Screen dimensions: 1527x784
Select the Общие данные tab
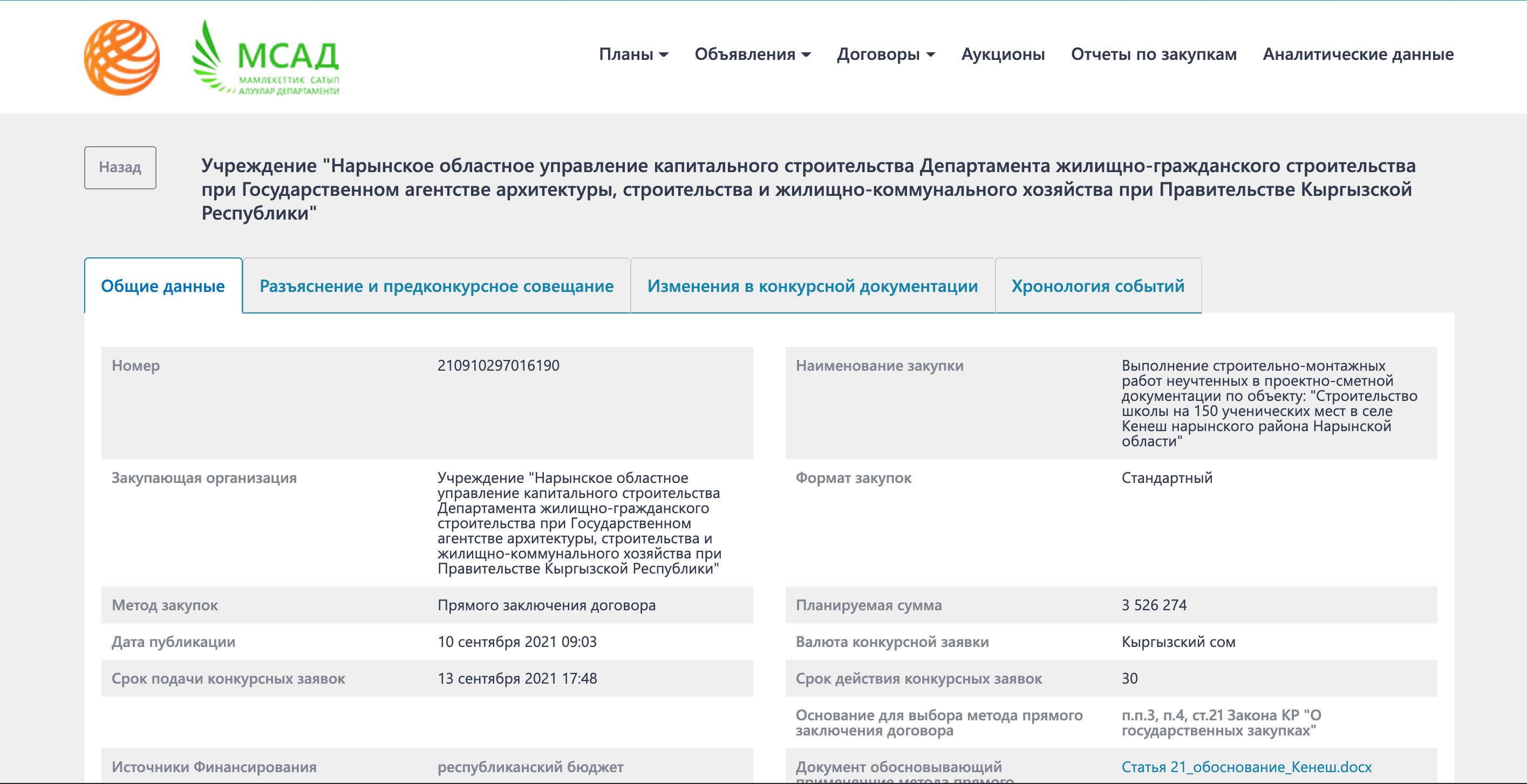tap(163, 286)
